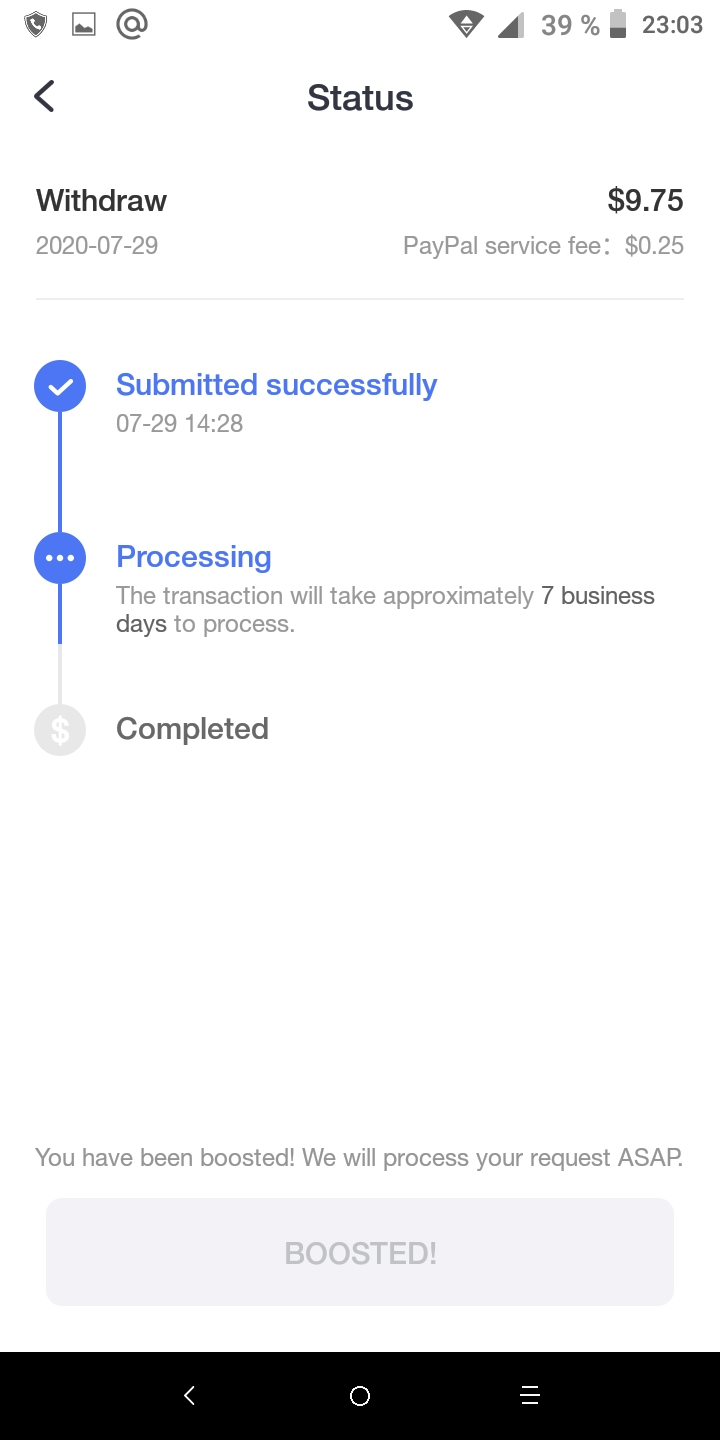This screenshot has width=720, height=1440.
Task: Tap the back arrow beside Status
Action: click(x=44, y=97)
